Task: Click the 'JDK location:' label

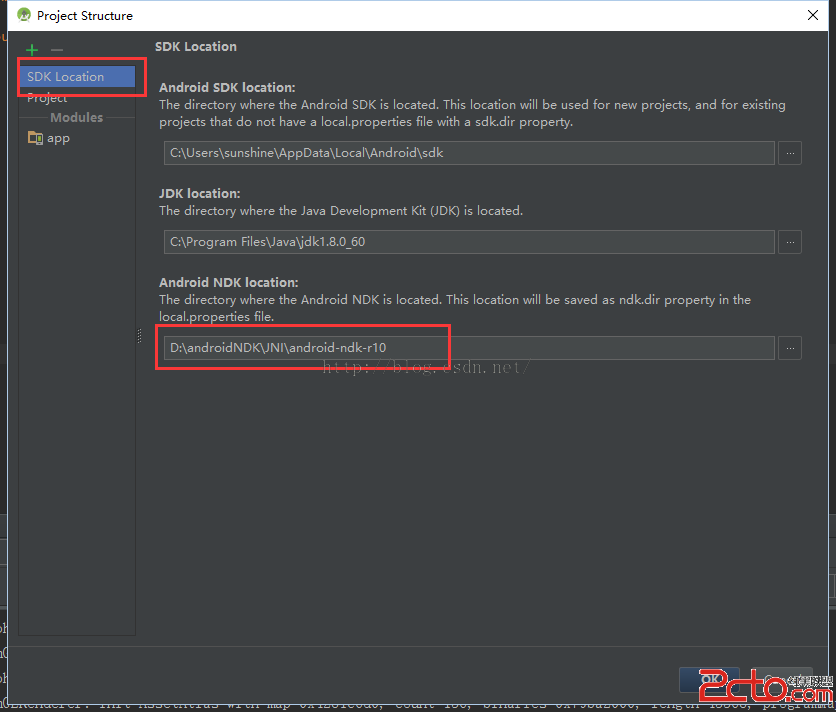Action: click(x=199, y=194)
